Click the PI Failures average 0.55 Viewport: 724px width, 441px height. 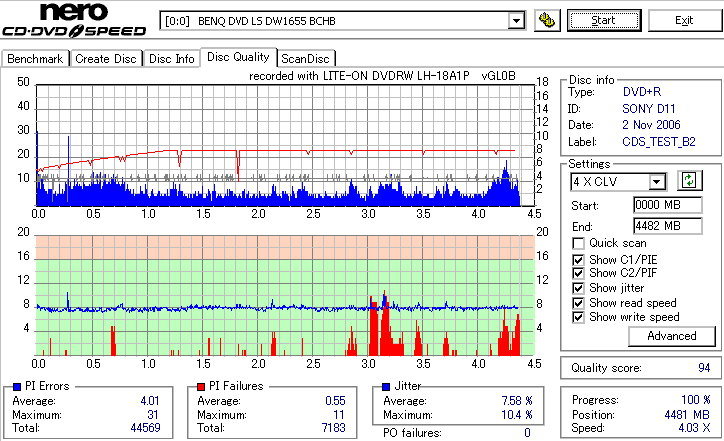(335, 401)
